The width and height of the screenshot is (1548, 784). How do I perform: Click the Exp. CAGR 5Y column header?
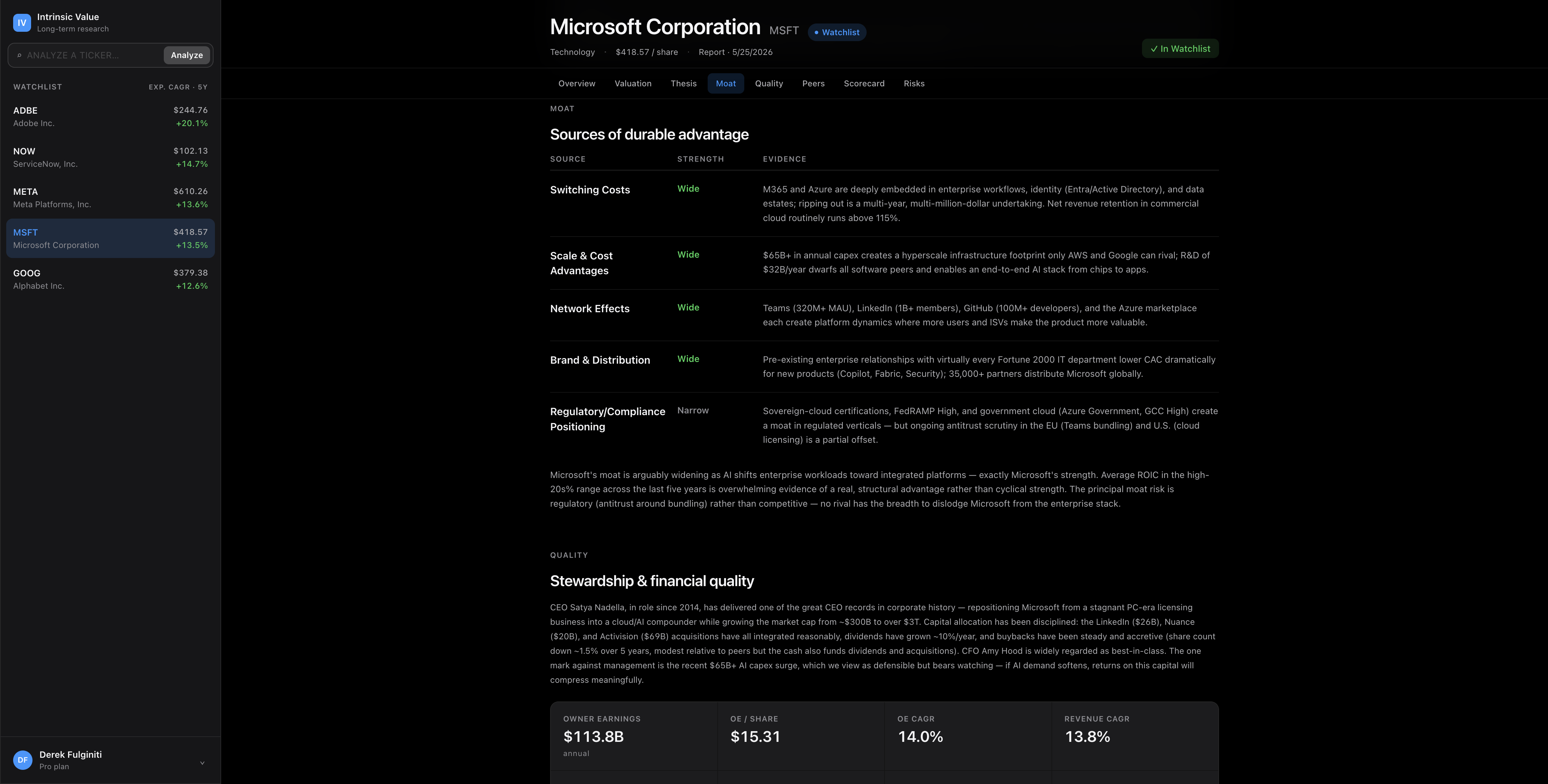179,87
